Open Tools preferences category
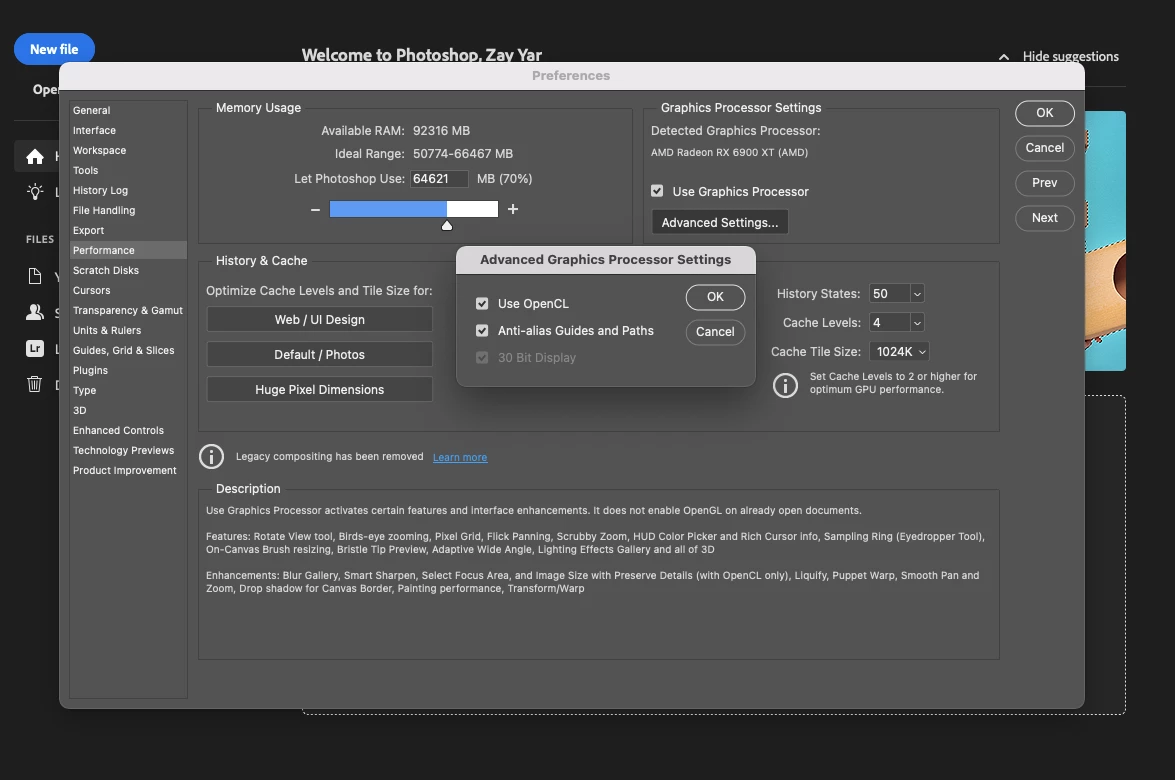Image resolution: width=1175 pixels, height=780 pixels. [x=128, y=170]
